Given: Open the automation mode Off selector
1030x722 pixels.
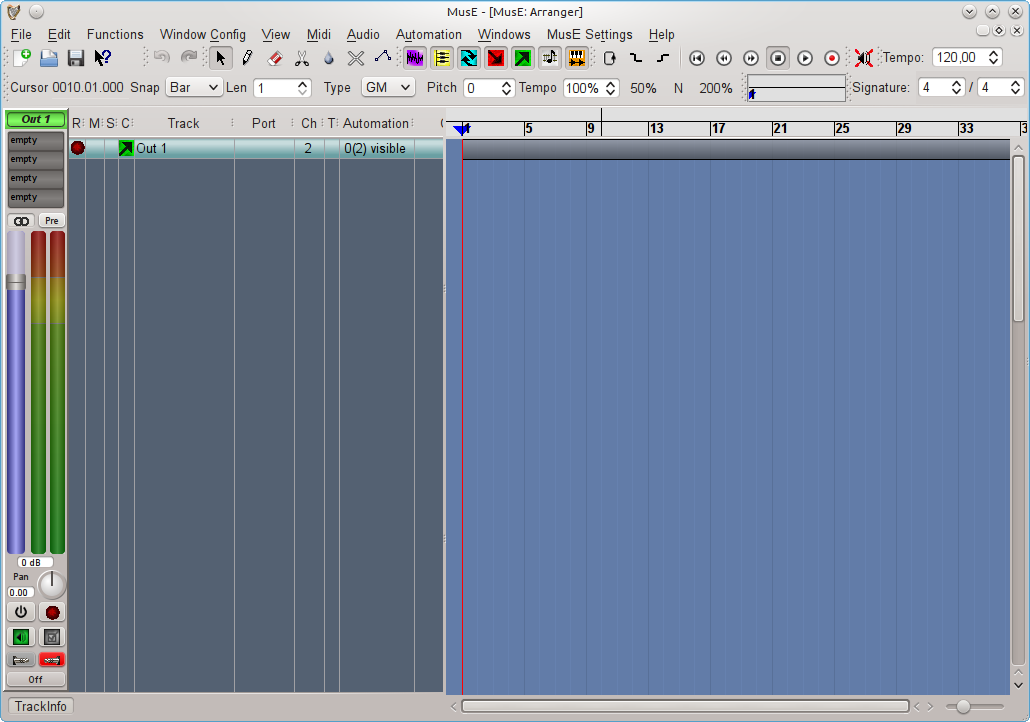Looking at the screenshot, I should click(36, 679).
